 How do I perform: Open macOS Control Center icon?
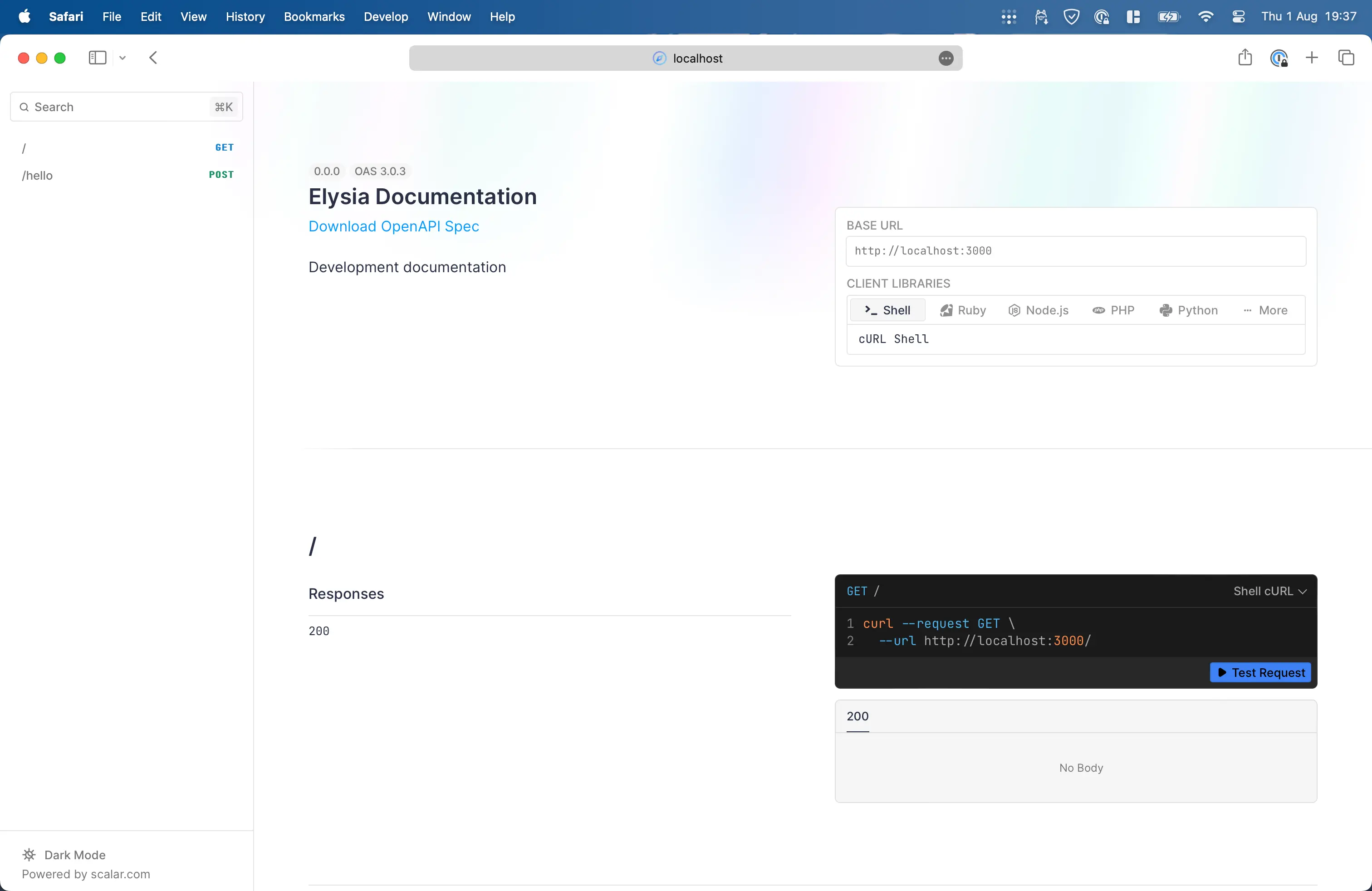[1238, 17]
